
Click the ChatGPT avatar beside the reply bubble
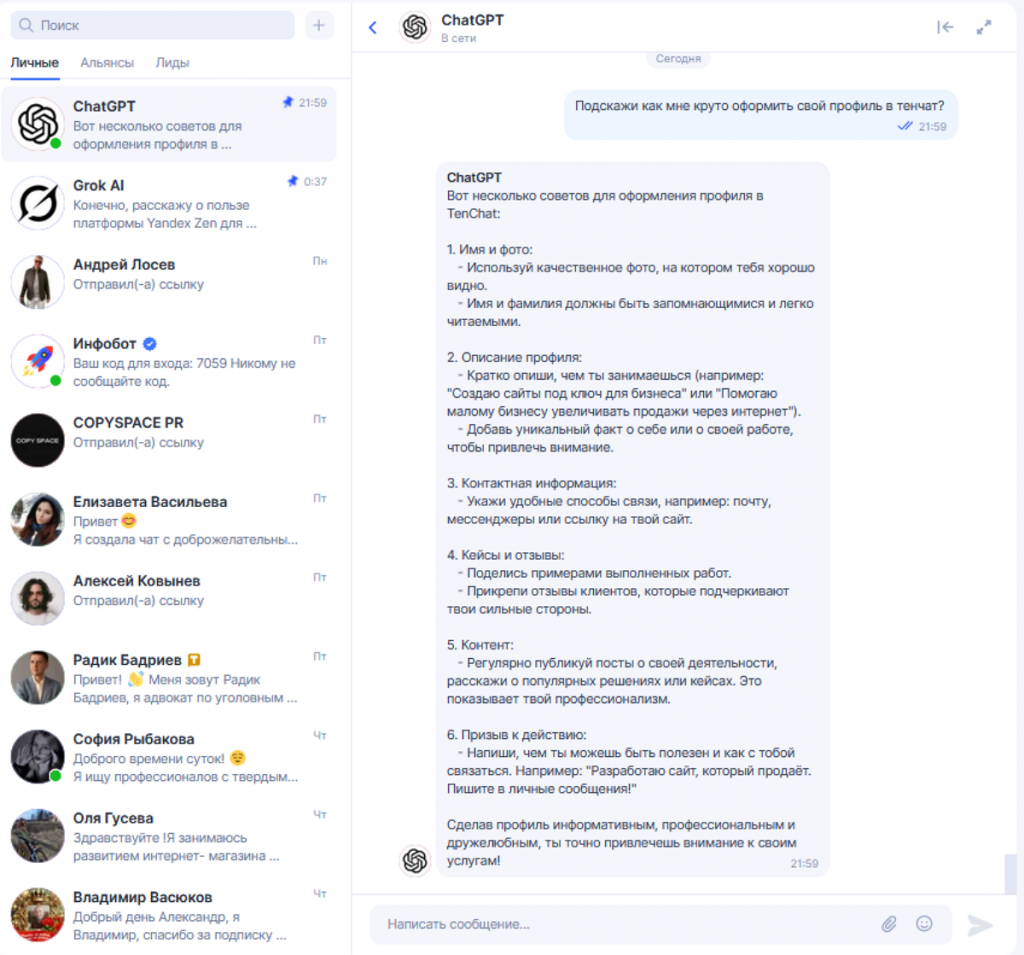(x=415, y=860)
